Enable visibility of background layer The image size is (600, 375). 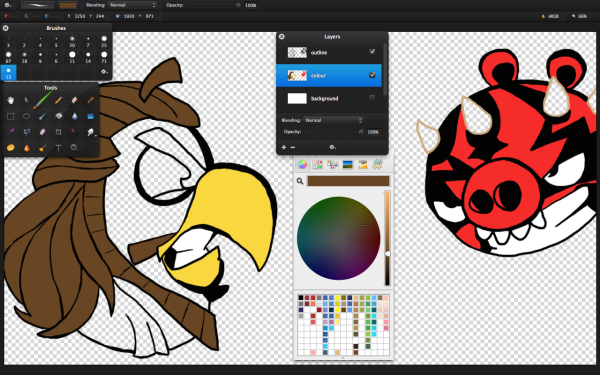(x=372, y=98)
